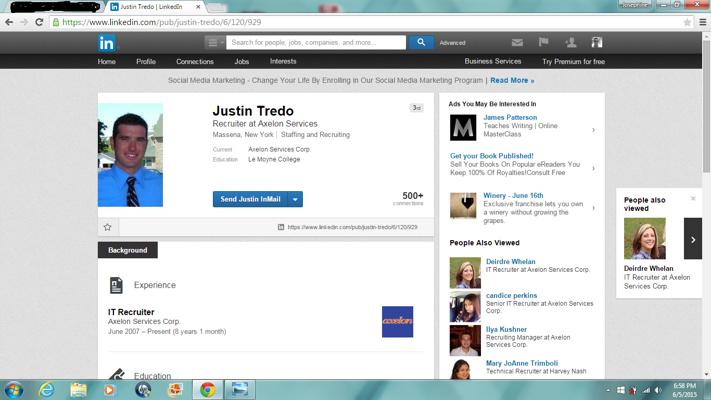
Task: Open the Profile menu item
Action: pyautogui.click(x=146, y=61)
